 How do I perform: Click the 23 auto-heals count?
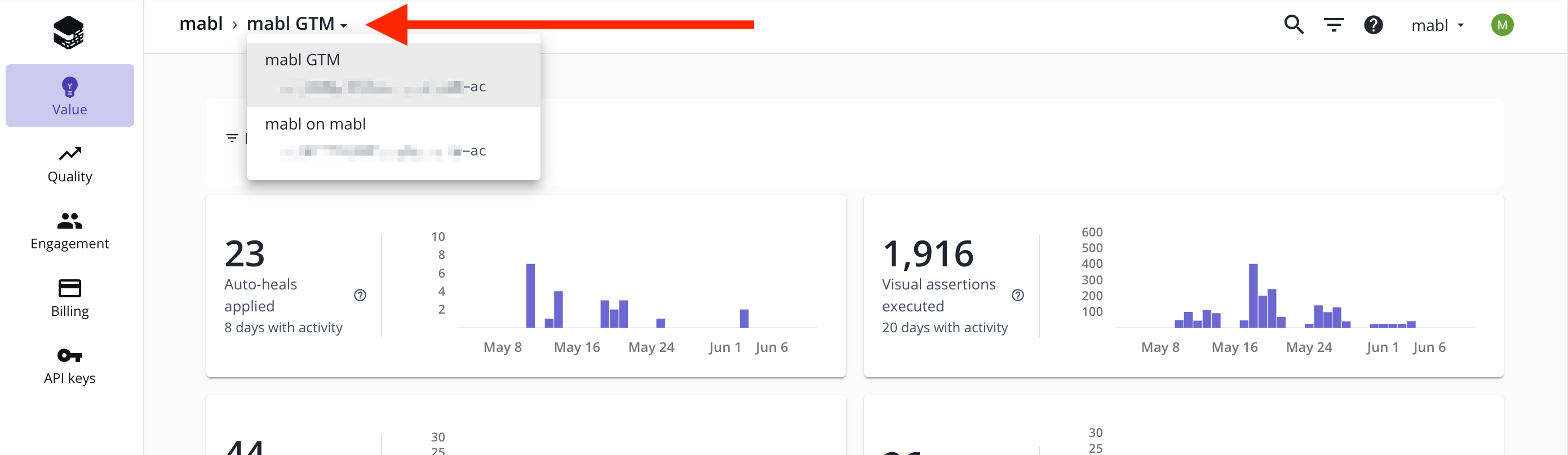(245, 253)
